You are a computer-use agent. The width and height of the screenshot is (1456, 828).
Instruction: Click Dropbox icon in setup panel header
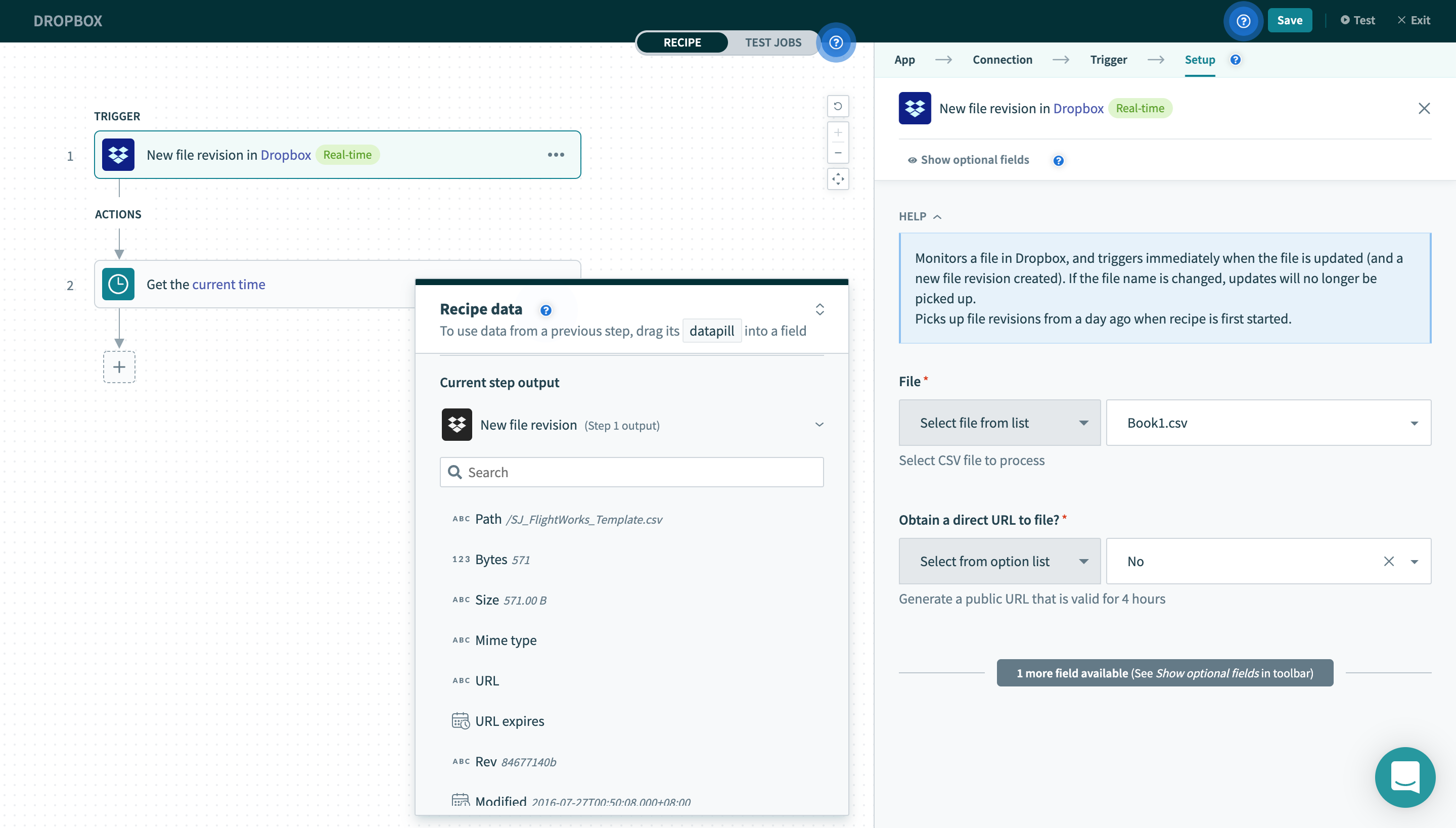tap(915, 108)
